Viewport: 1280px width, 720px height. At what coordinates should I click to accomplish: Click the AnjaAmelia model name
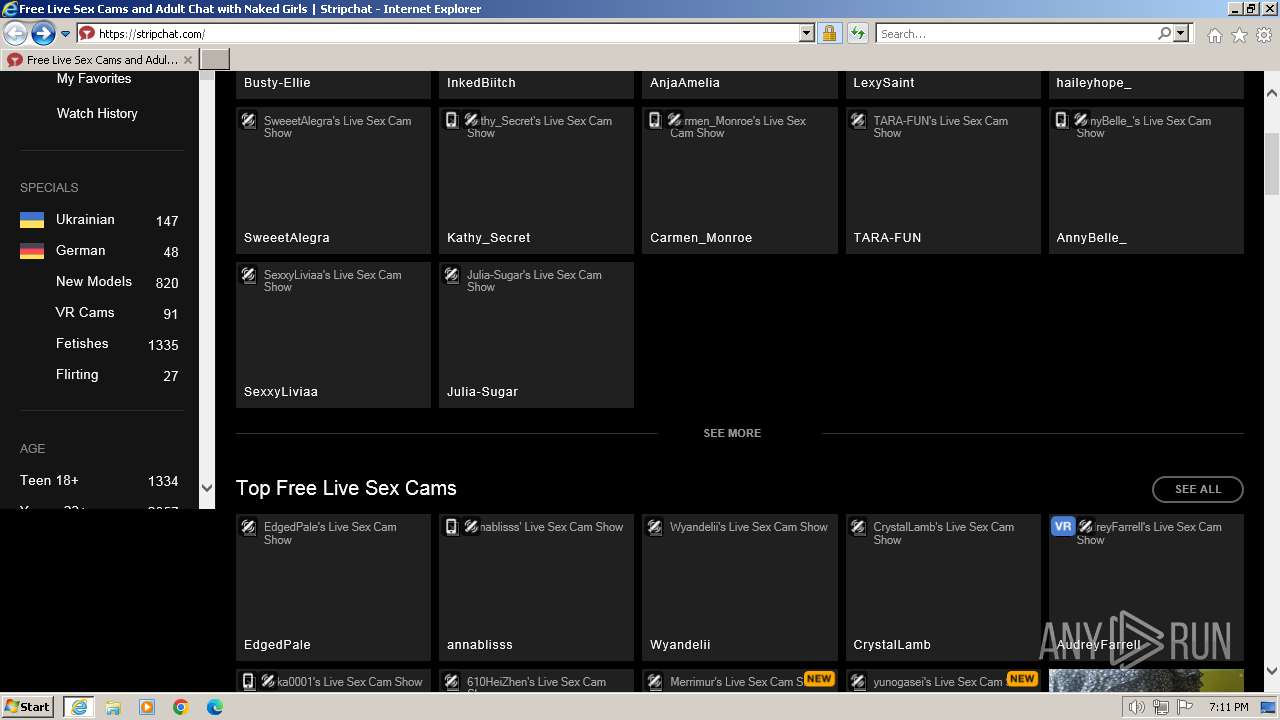685,83
